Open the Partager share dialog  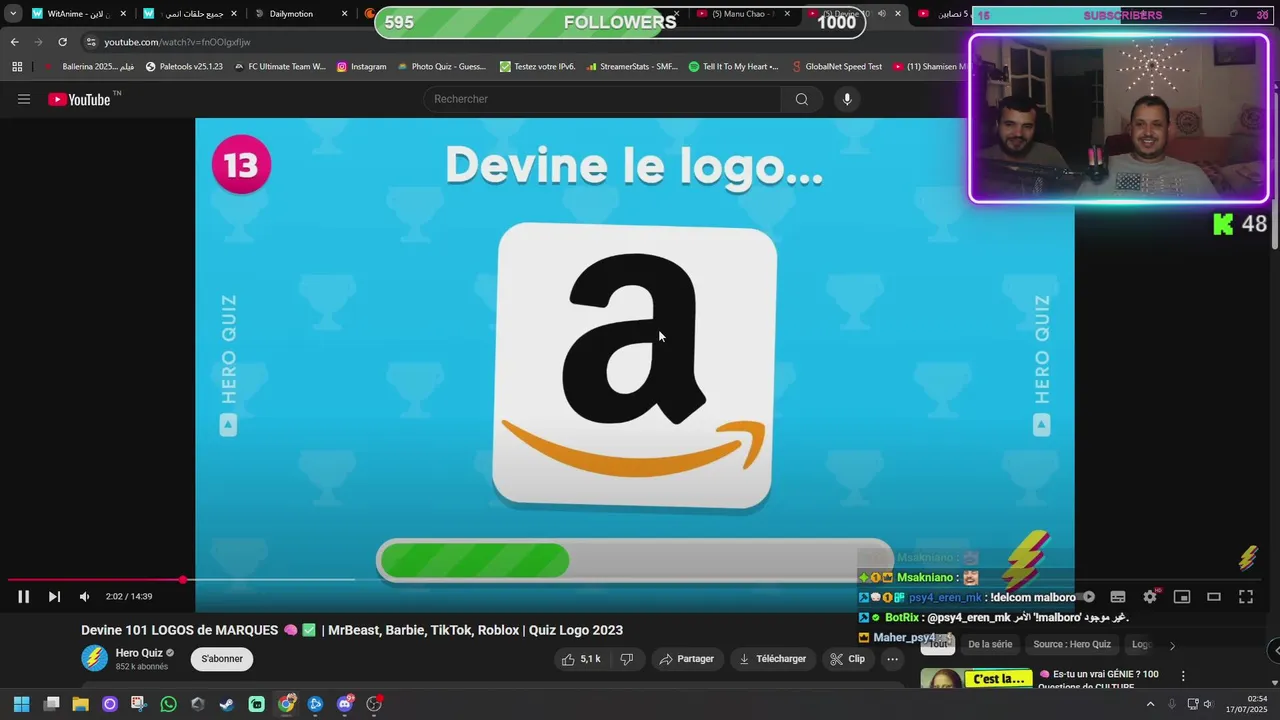(x=687, y=659)
